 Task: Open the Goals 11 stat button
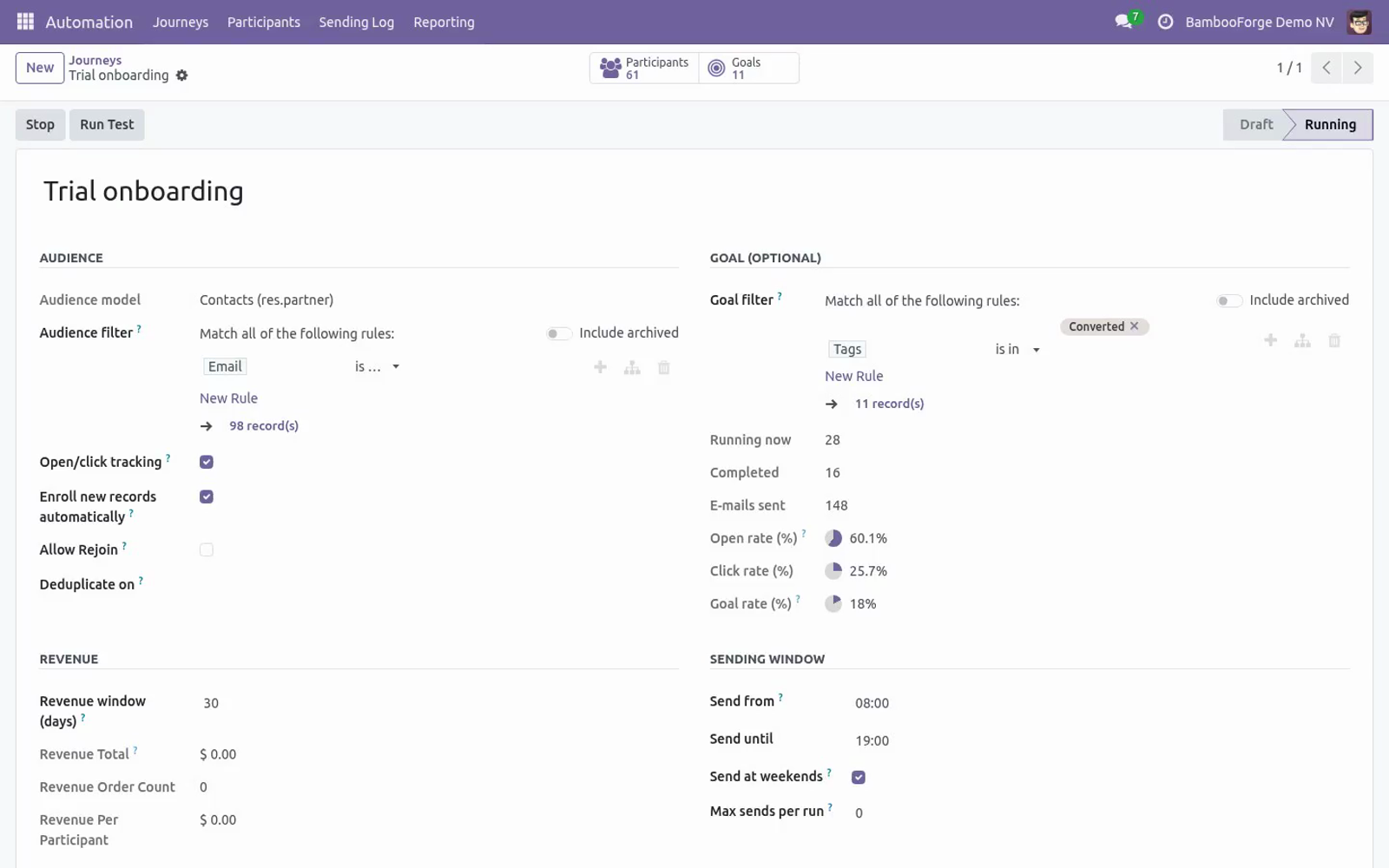(x=748, y=68)
